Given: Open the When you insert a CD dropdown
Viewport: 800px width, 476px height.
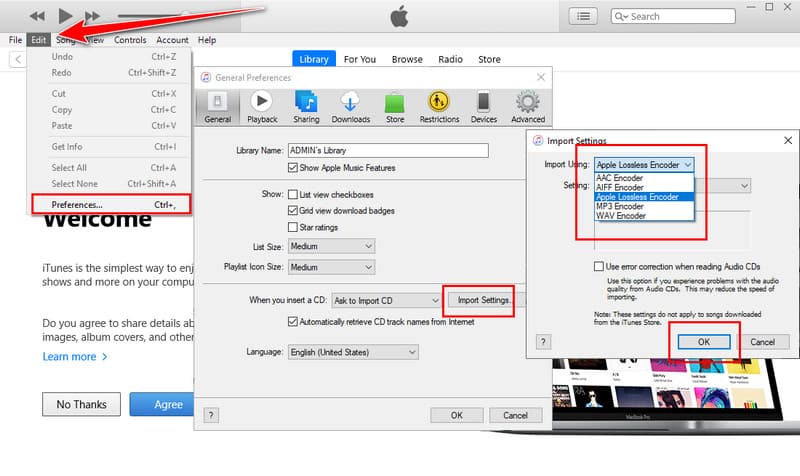Looking at the screenshot, I should [386, 300].
